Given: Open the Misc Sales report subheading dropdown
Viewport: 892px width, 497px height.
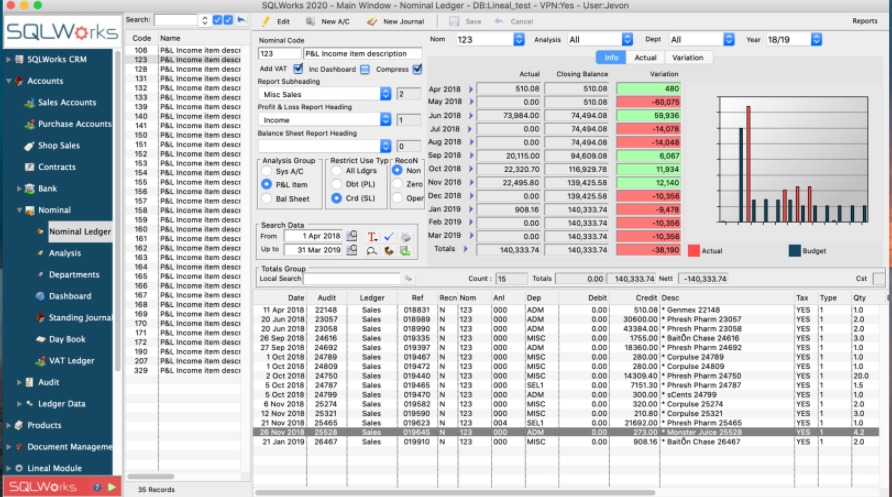Looking at the screenshot, I should point(386,94).
